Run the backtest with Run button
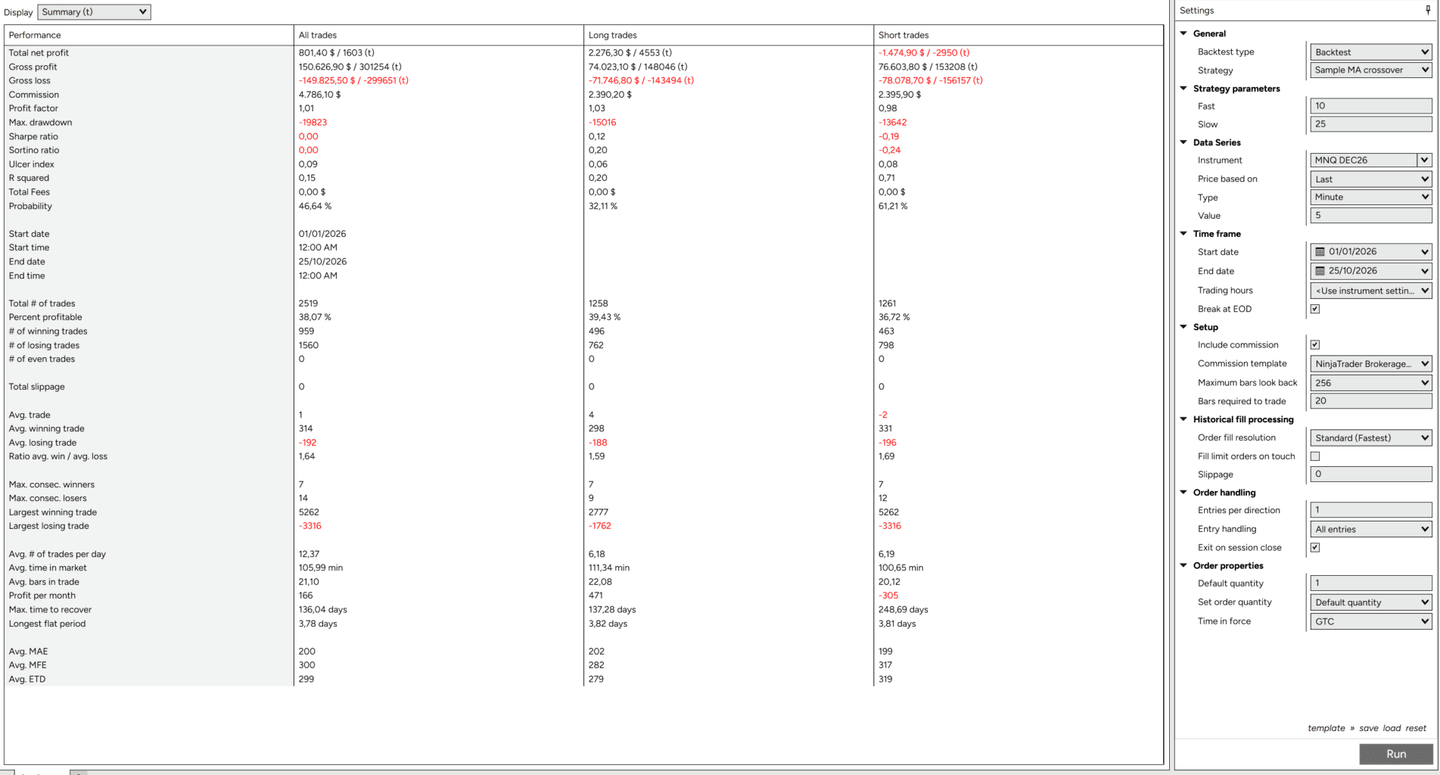Image resolution: width=1440 pixels, height=775 pixels. [1396, 754]
